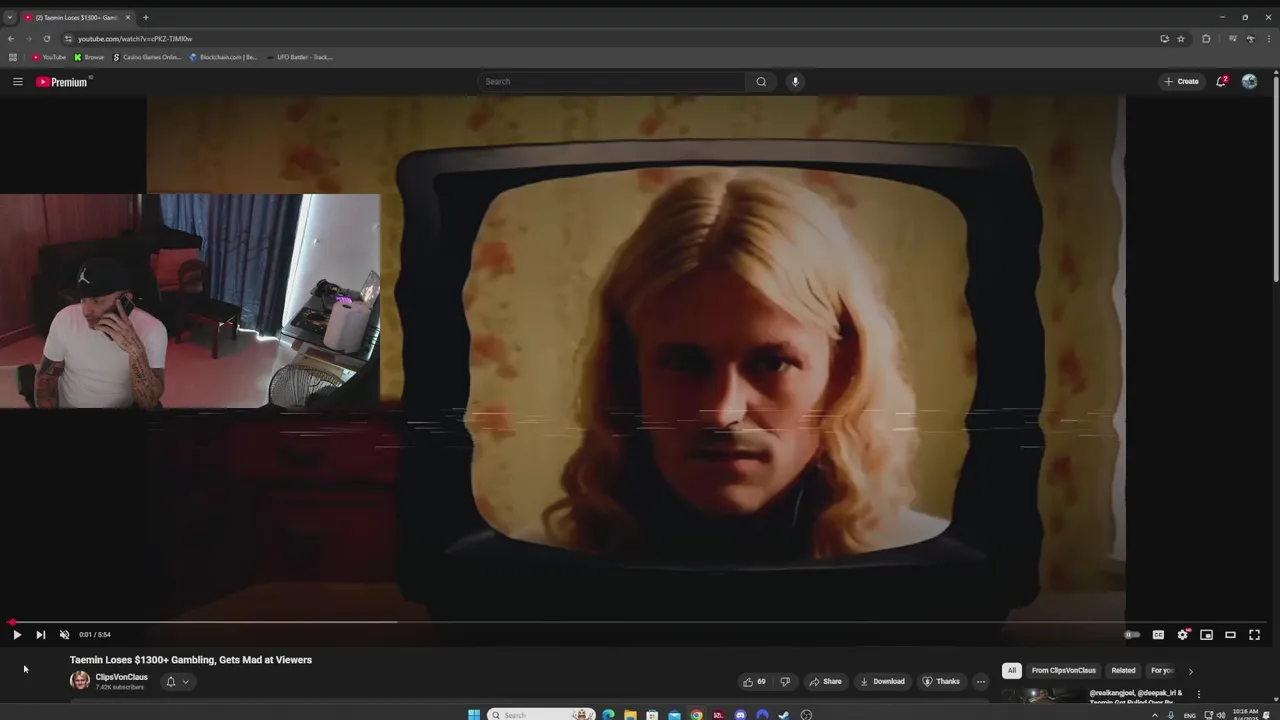Search with your voice microphone

795,81
